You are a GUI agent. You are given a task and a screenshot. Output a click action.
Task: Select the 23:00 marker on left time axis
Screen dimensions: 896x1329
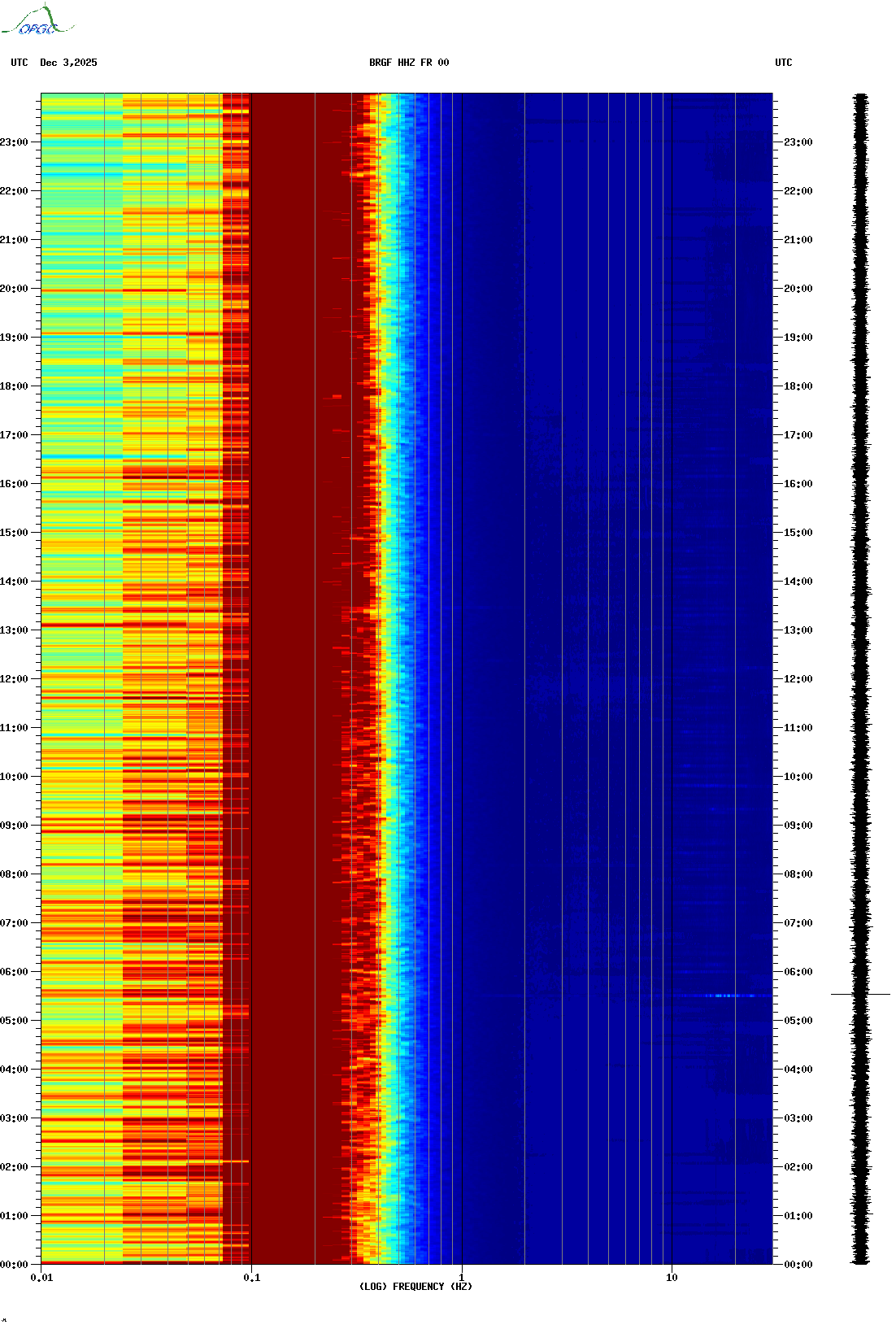click(14, 142)
